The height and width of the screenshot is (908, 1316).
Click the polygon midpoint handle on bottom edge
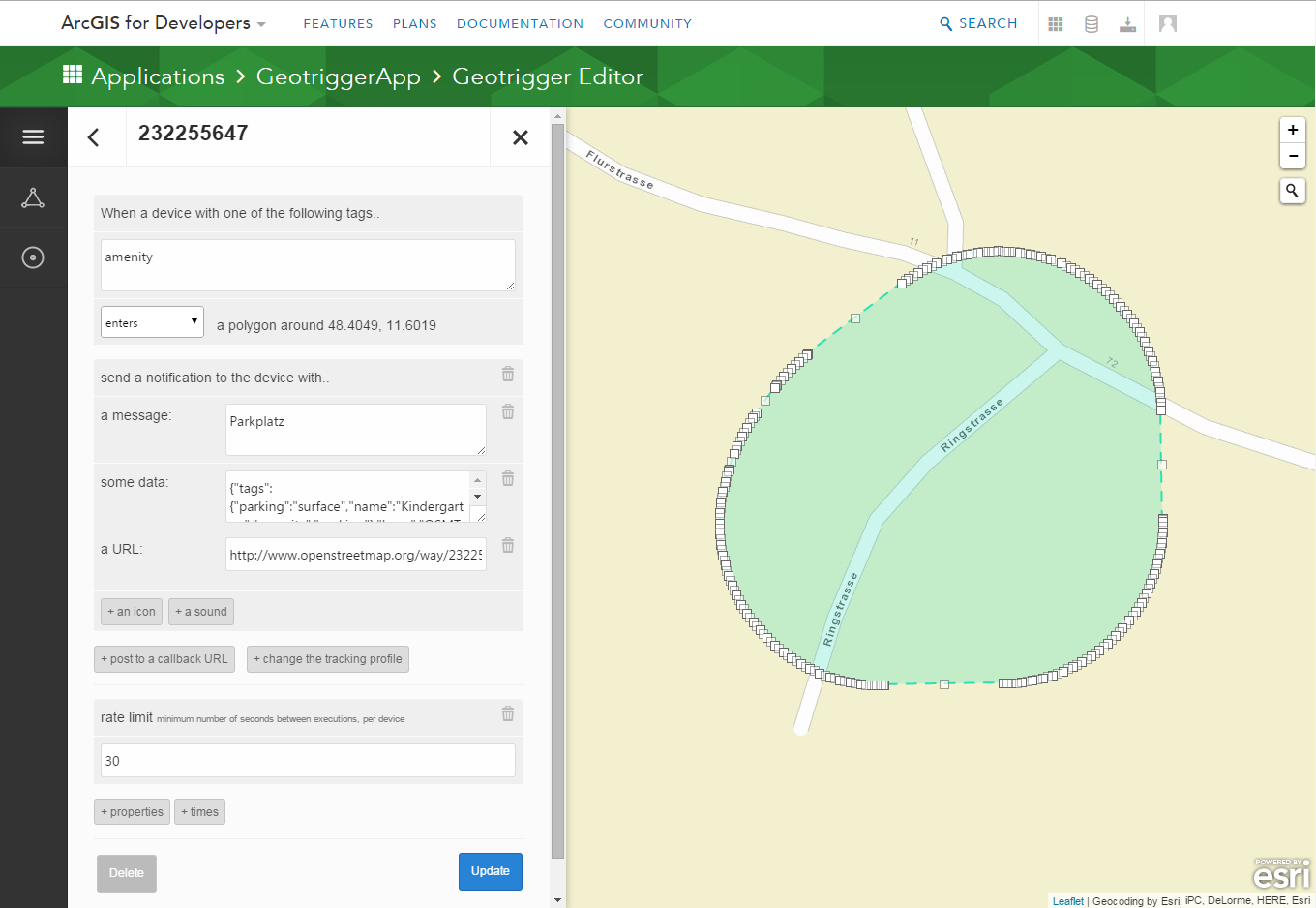click(x=944, y=684)
